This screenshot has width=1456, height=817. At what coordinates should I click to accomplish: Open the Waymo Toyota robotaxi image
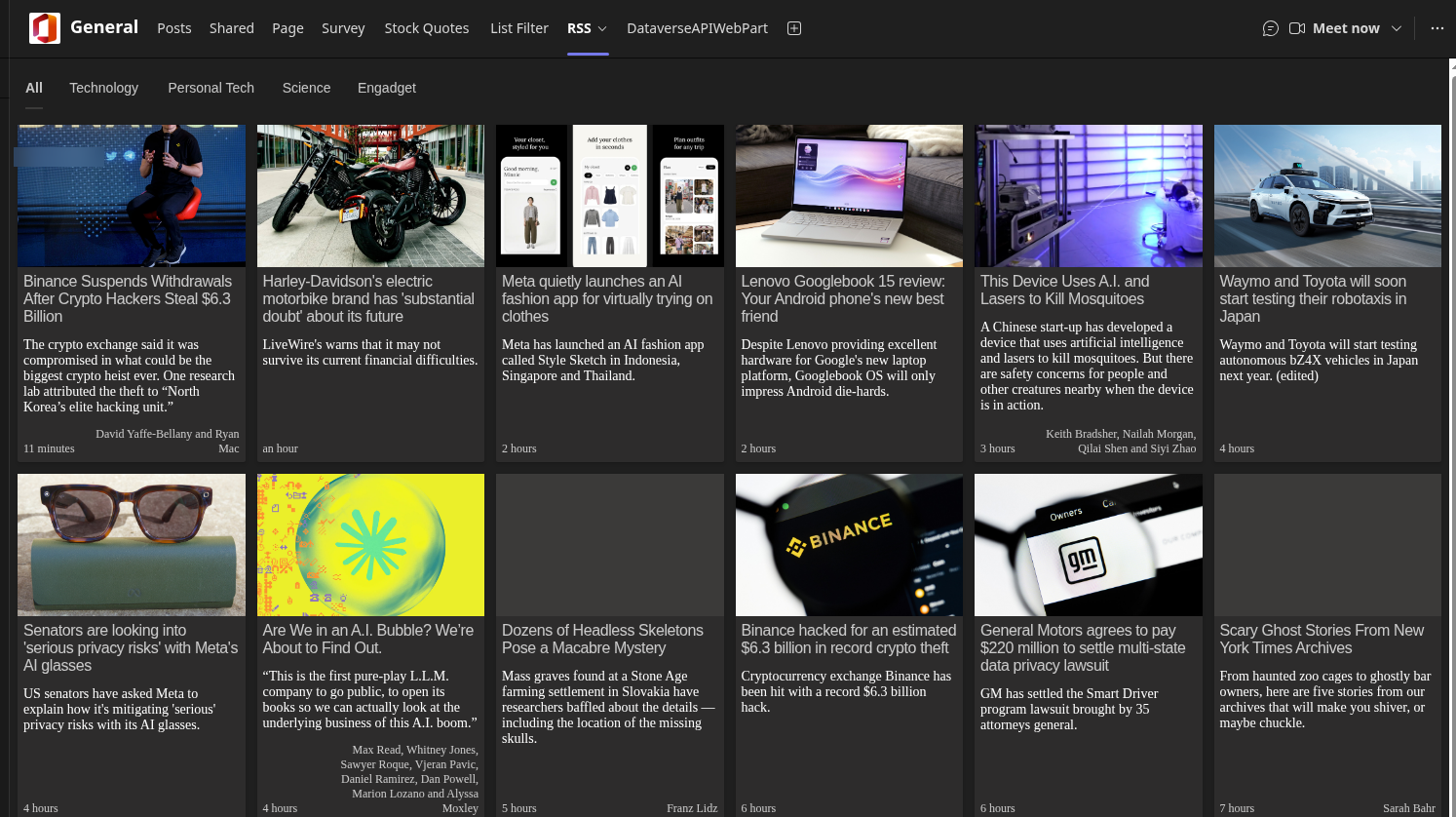(x=1327, y=196)
